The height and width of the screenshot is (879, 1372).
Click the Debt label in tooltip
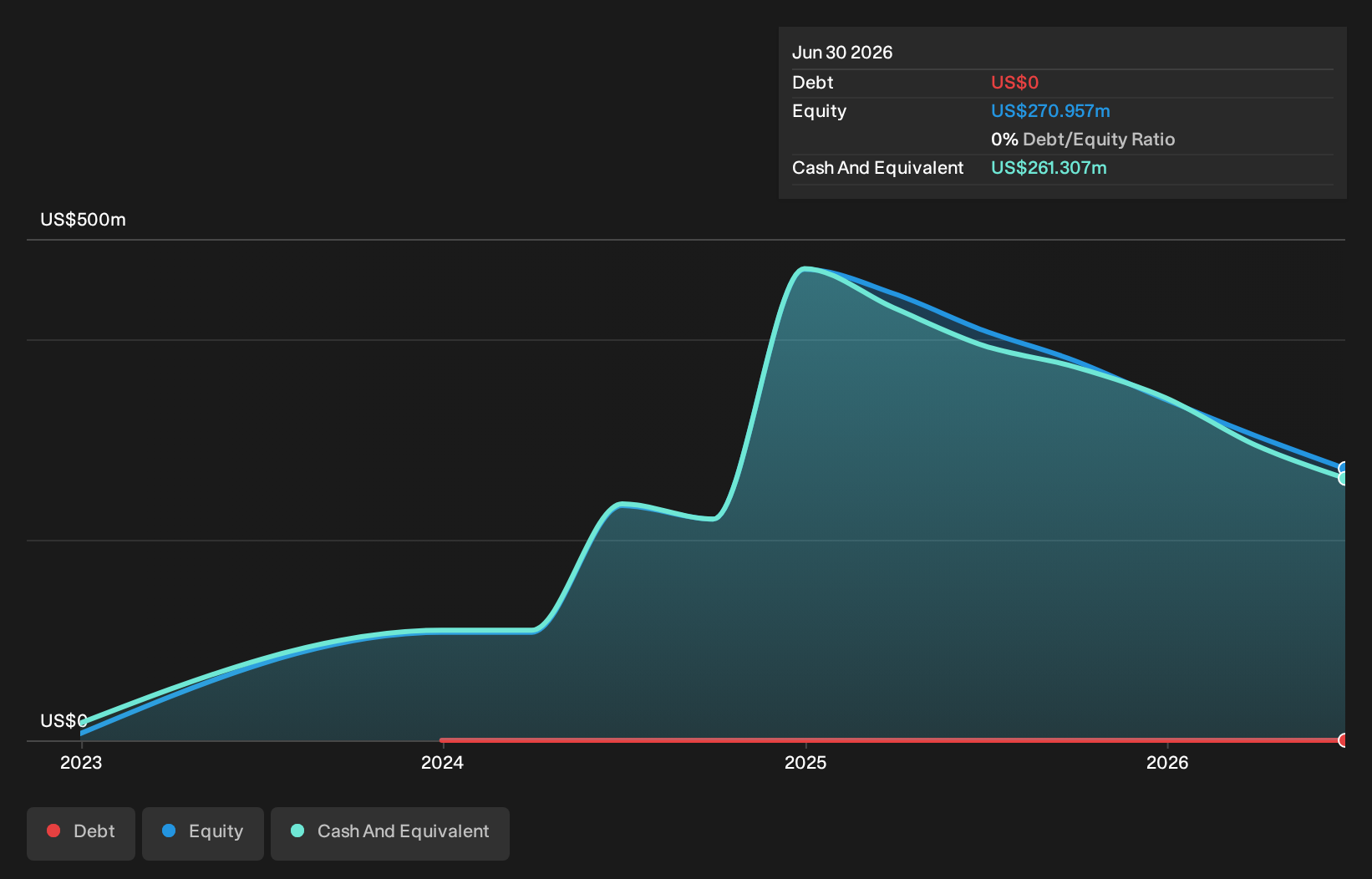(x=812, y=83)
